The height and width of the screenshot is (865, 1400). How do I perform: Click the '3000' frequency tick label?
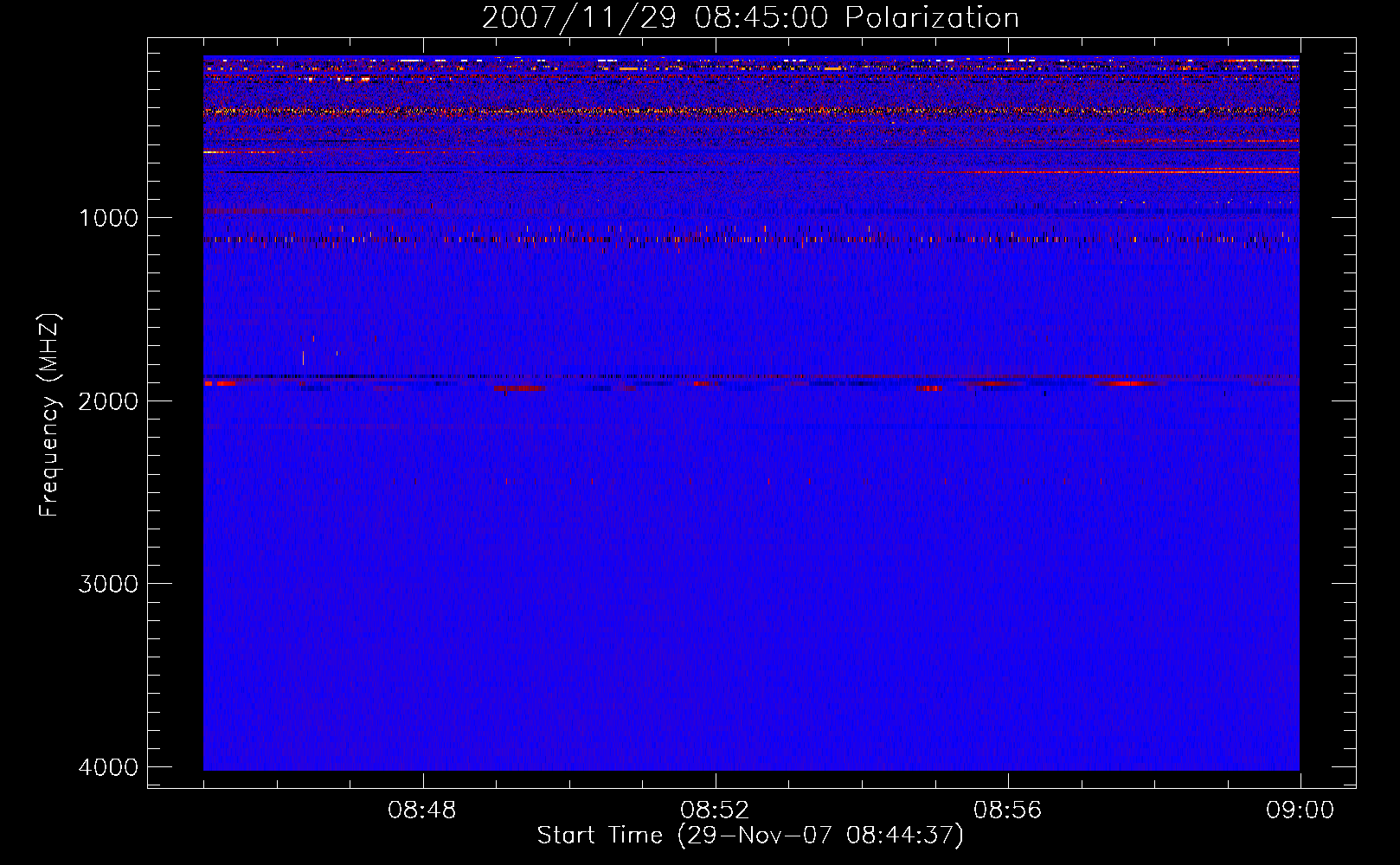point(108,584)
